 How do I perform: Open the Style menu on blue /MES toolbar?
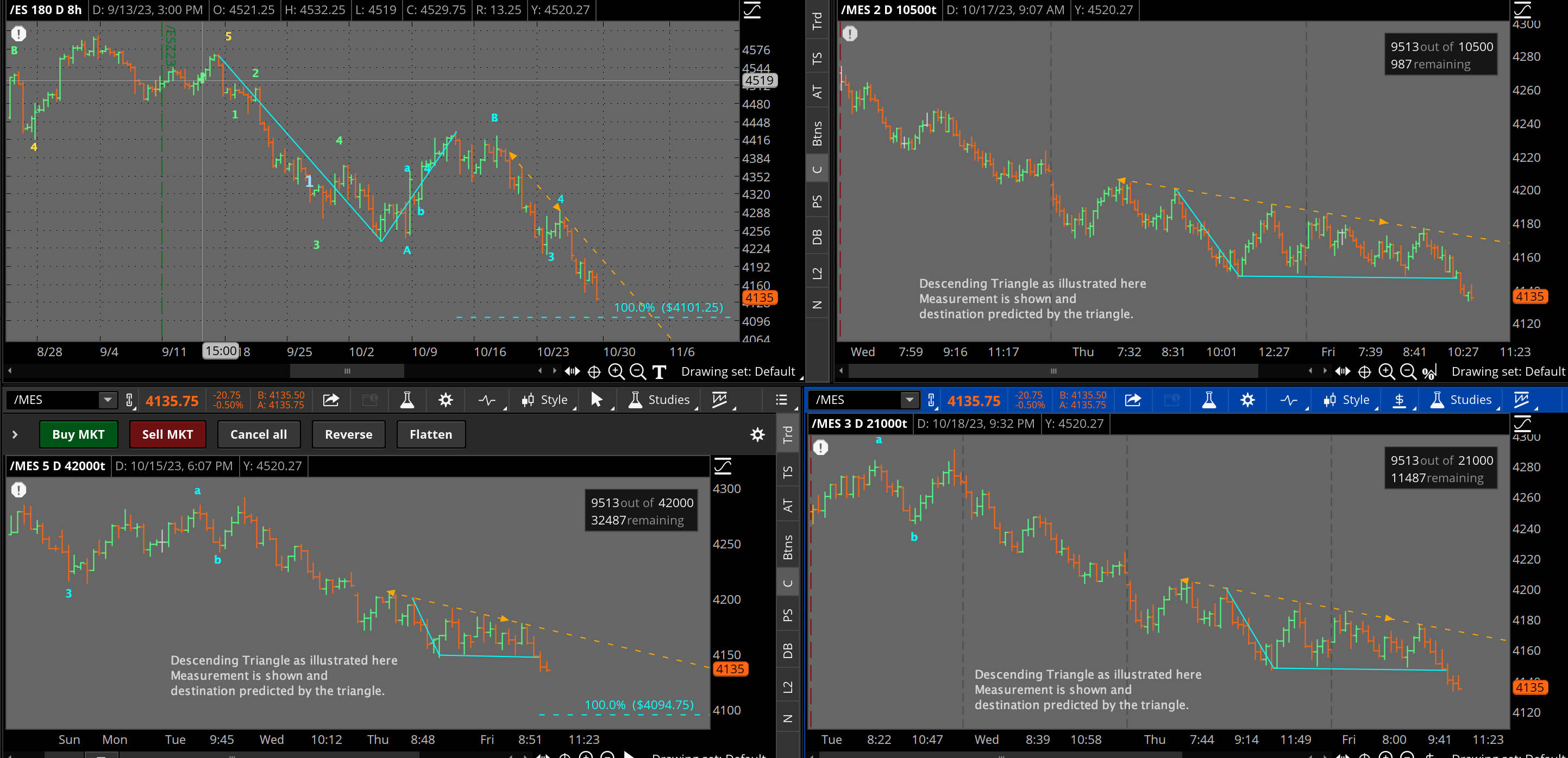coord(1346,400)
